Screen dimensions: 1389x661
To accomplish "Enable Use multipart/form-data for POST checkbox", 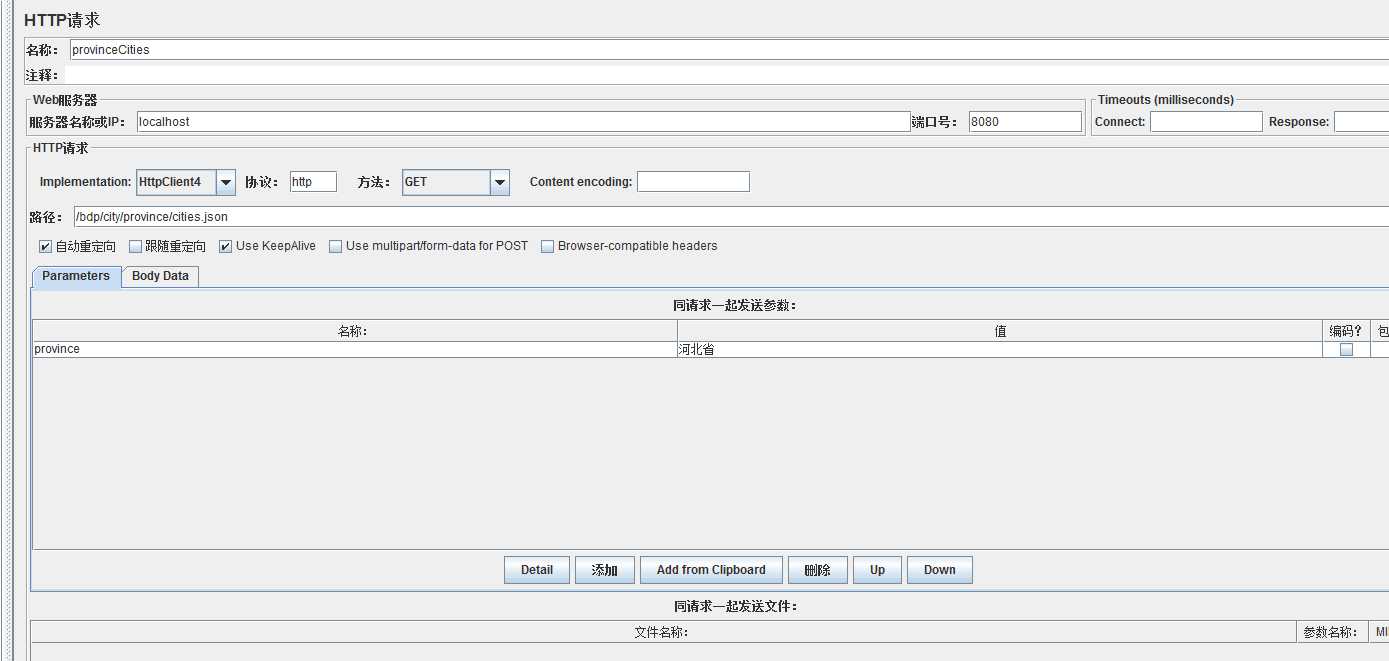I will click(336, 247).
